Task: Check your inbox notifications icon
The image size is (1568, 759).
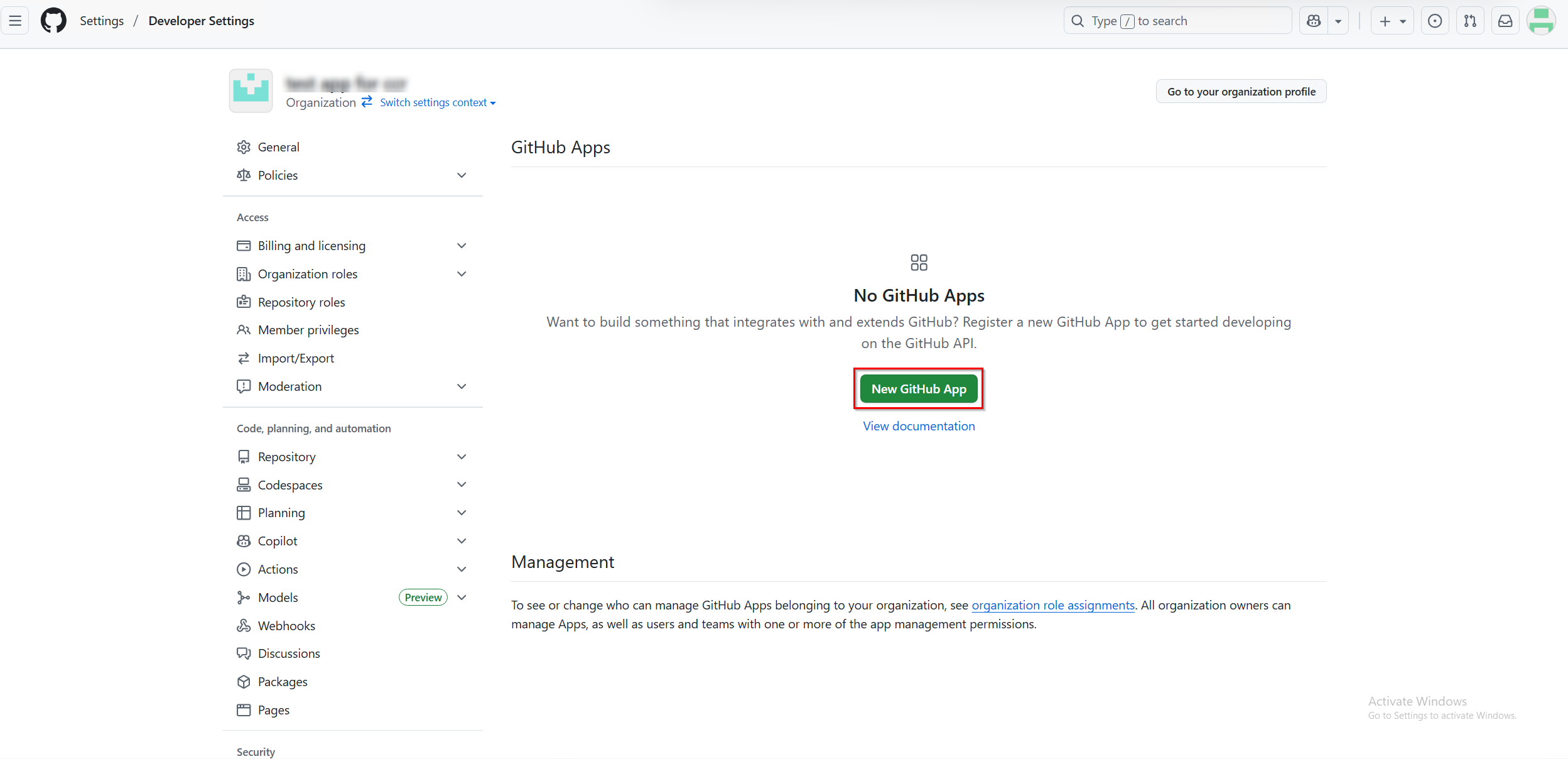Action: (x=1505, y=20)
